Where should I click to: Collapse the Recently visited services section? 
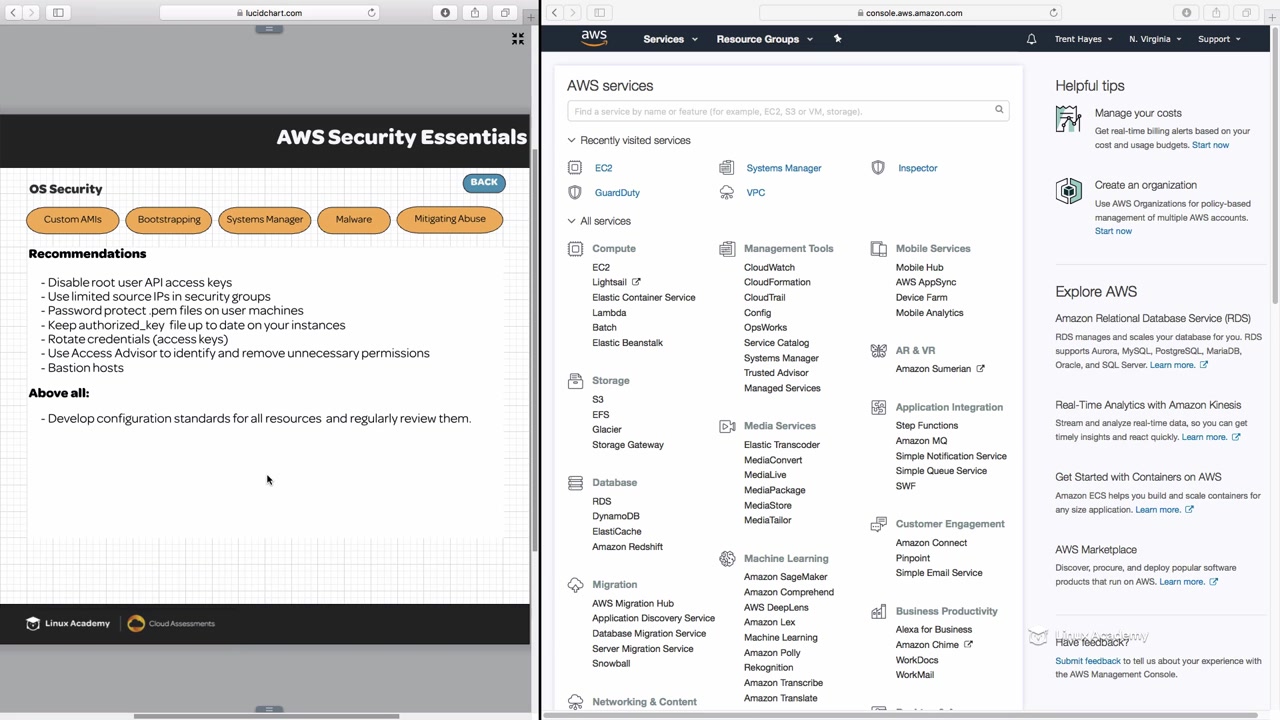(x=572, y=140)
